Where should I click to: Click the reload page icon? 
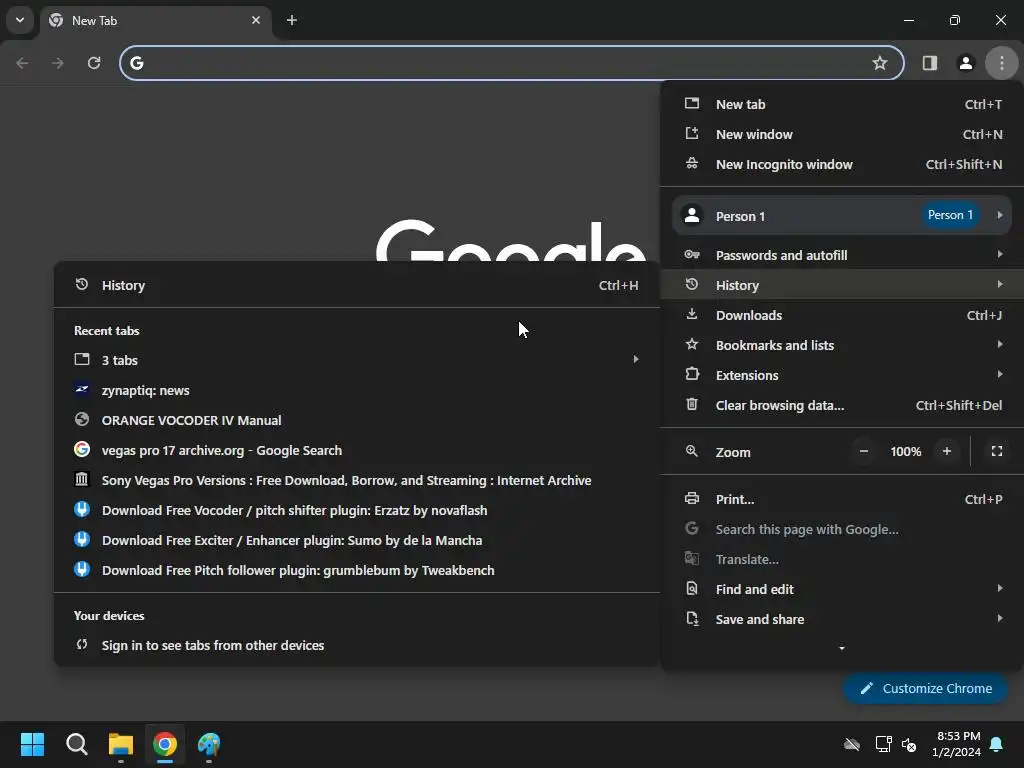(x=94, y=63)
